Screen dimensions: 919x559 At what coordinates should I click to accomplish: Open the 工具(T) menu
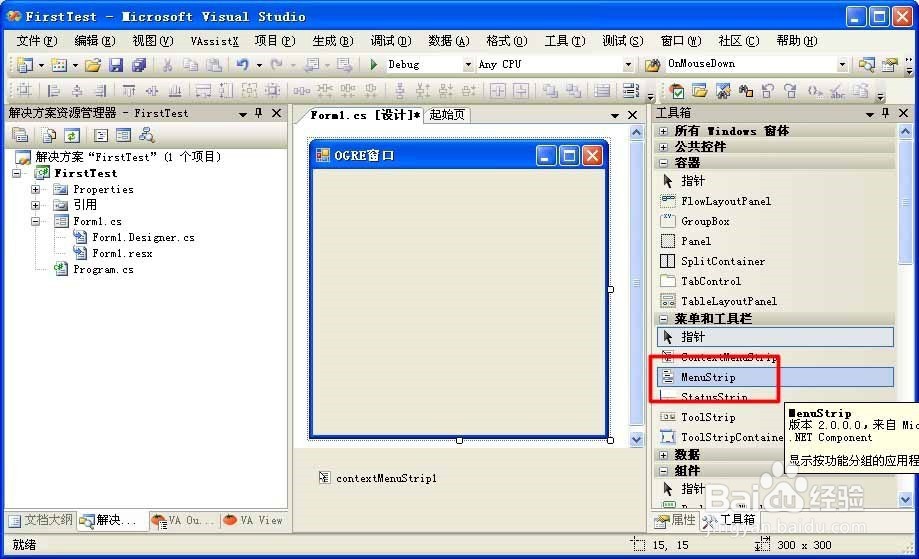565,40
